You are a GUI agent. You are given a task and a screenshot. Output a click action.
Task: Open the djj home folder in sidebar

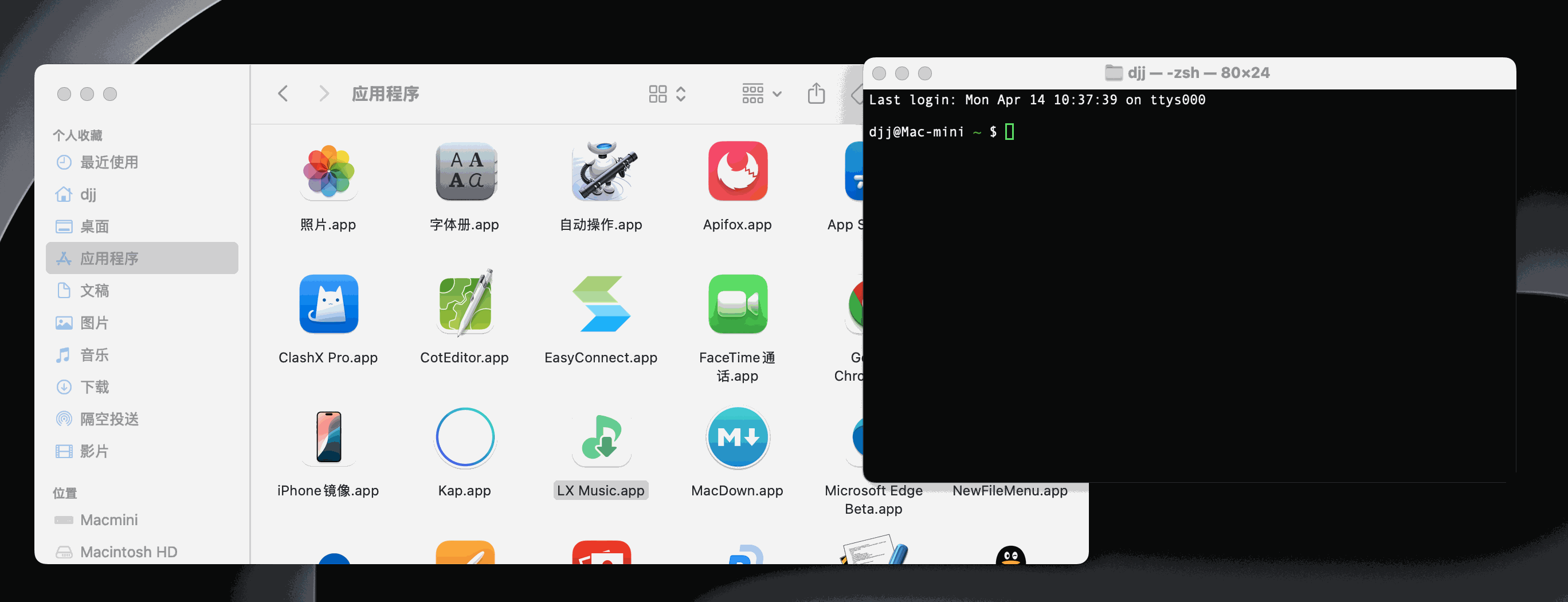(142, 194)
